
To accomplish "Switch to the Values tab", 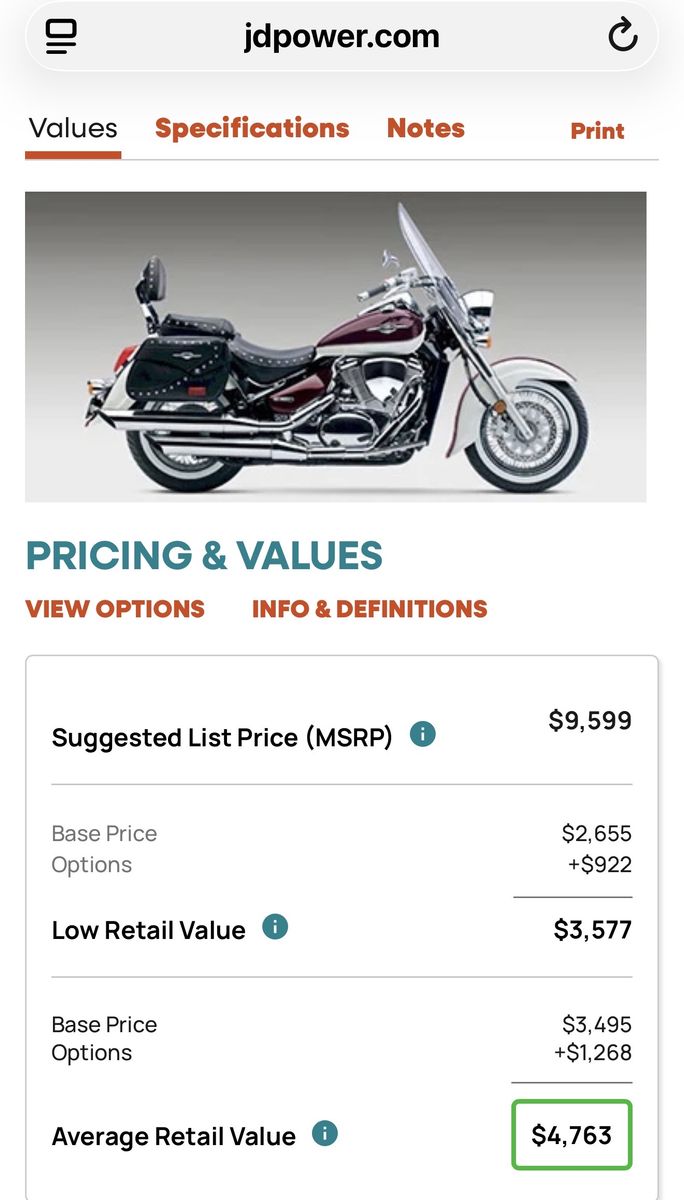I will tap(73, 129).
